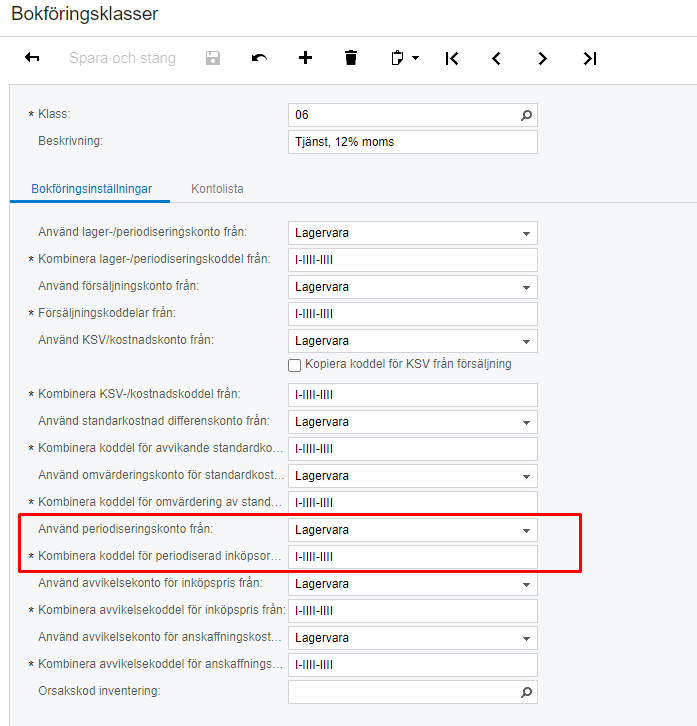Click the back arrow icon in toolbar
Screen dimensions: 697x726
(x=32, y=58)
